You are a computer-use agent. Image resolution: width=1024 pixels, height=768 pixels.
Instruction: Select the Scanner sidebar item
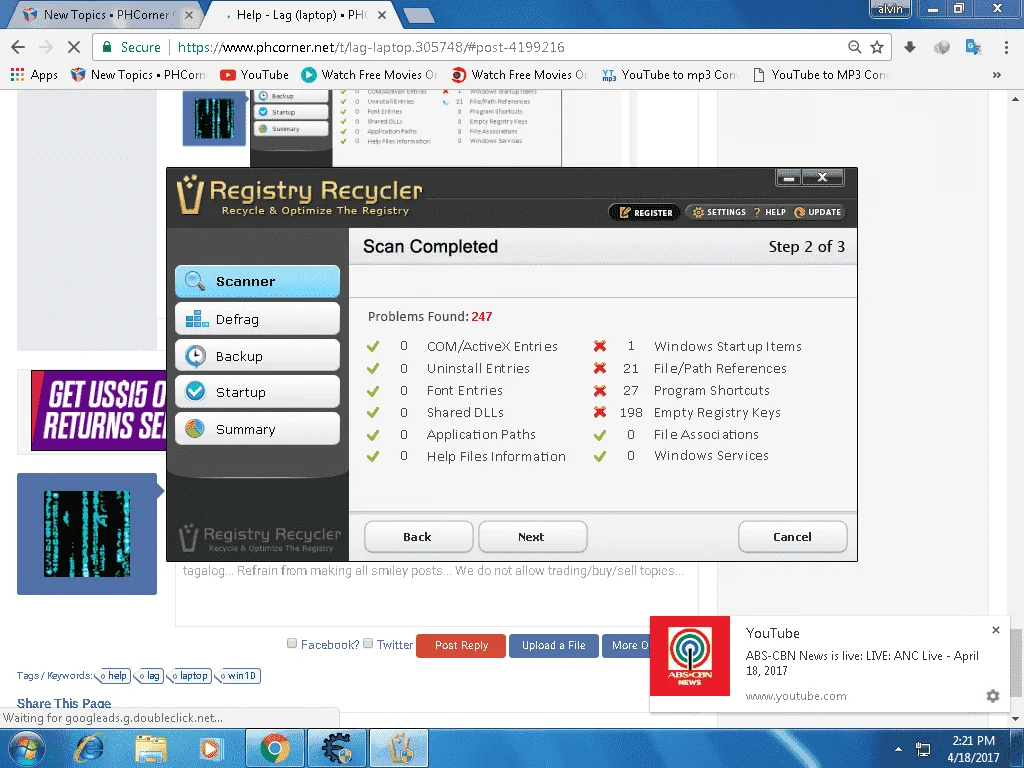coord(257,281)
